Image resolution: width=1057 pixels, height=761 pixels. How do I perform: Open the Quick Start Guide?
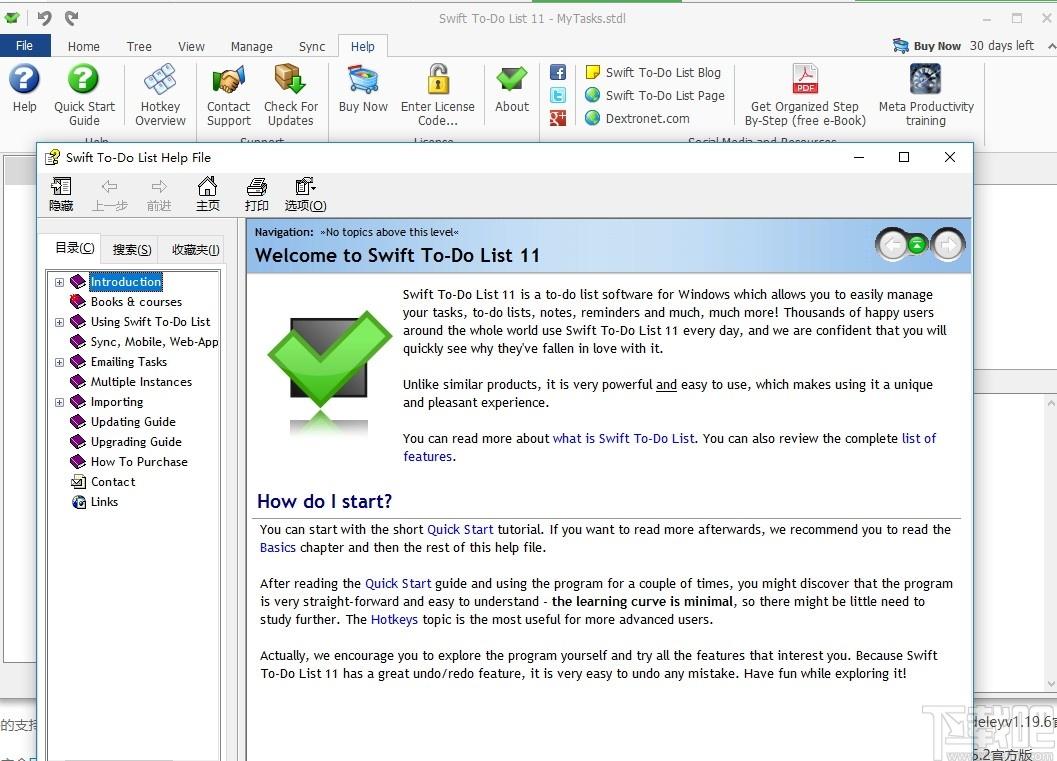tap(84, 95)
